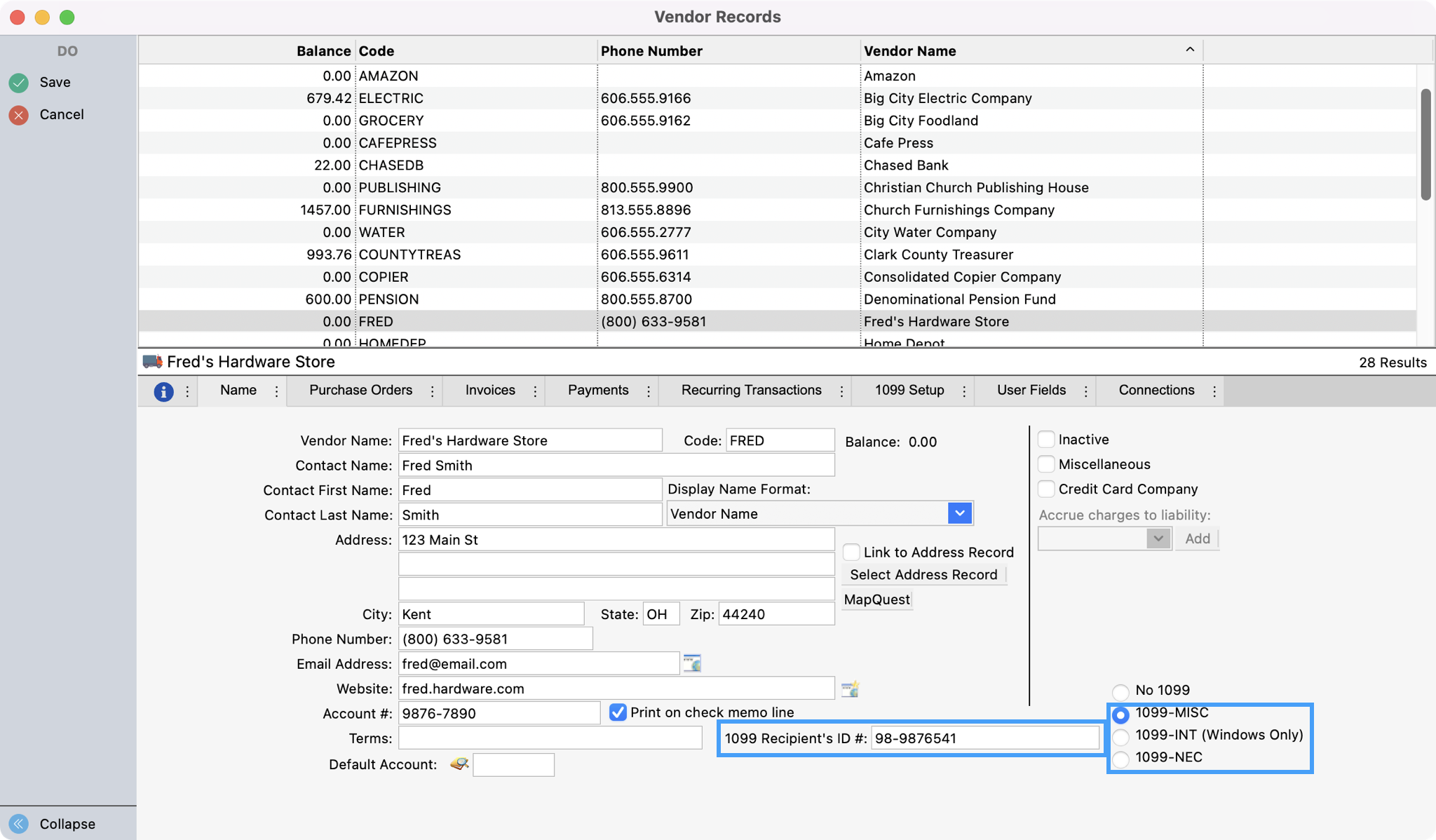Open the blue info icon tab
Screen dimensions: 1436x840
tap(163, 391)
